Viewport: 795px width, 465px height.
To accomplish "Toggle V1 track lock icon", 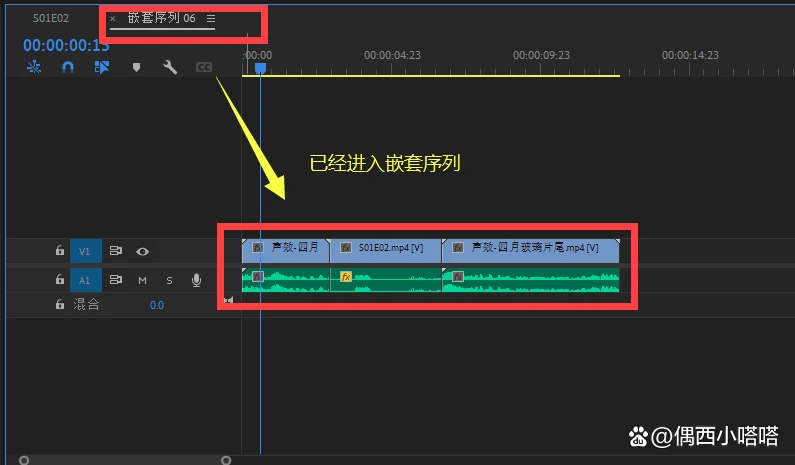I will click(x=60, y=251).
